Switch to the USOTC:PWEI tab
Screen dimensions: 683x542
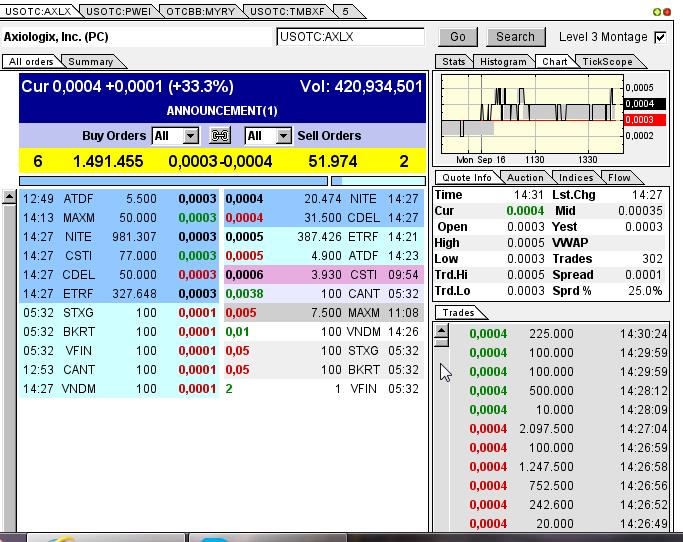click(118, 11)
